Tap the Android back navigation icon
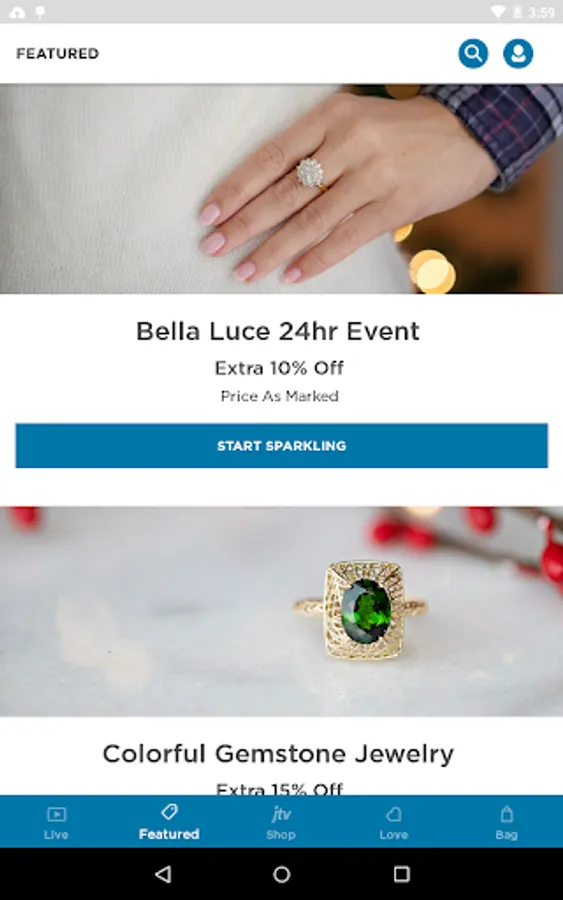563x900 pixels. point(164,874)
